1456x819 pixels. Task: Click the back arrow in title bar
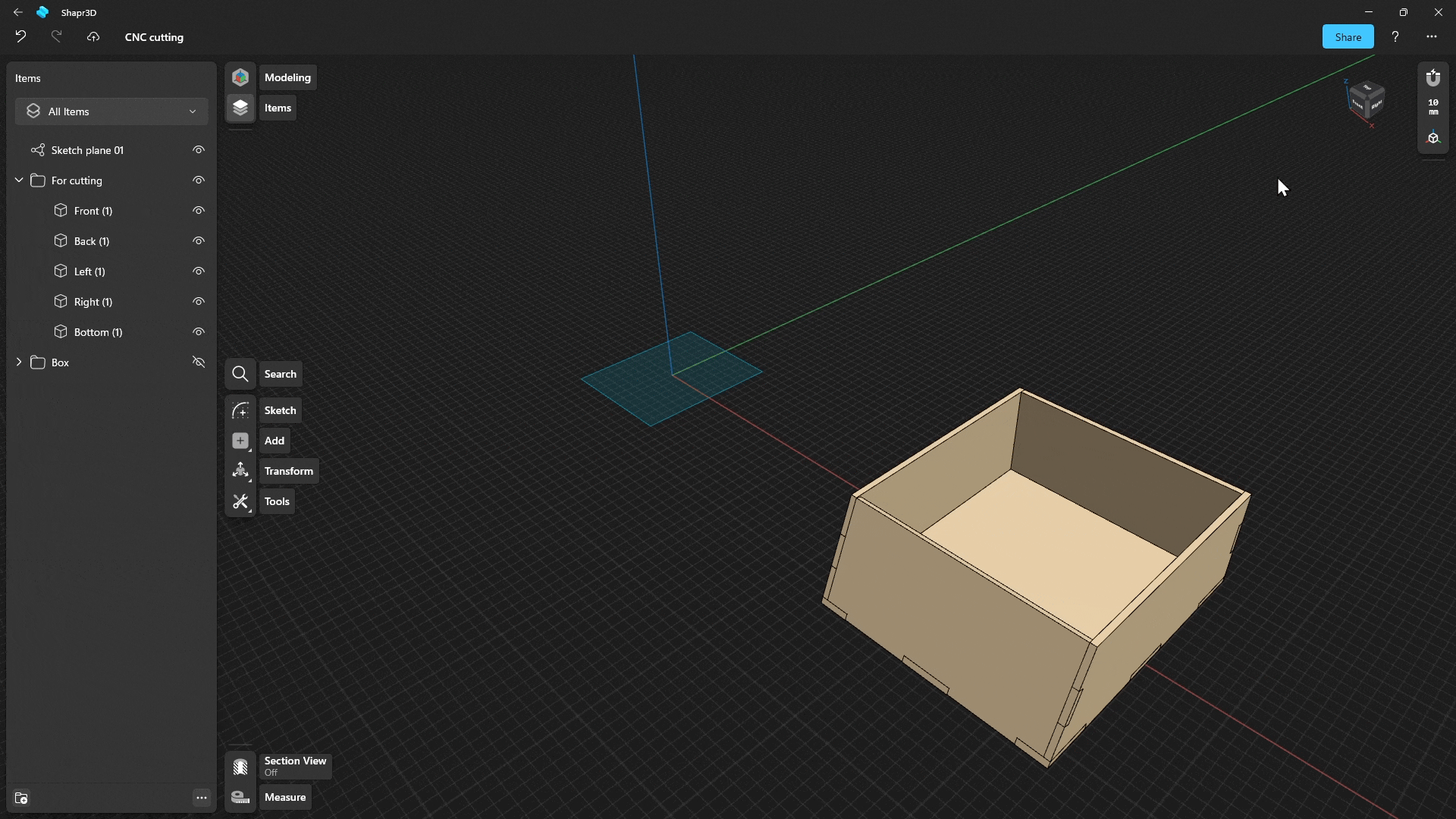click(18, 12)
